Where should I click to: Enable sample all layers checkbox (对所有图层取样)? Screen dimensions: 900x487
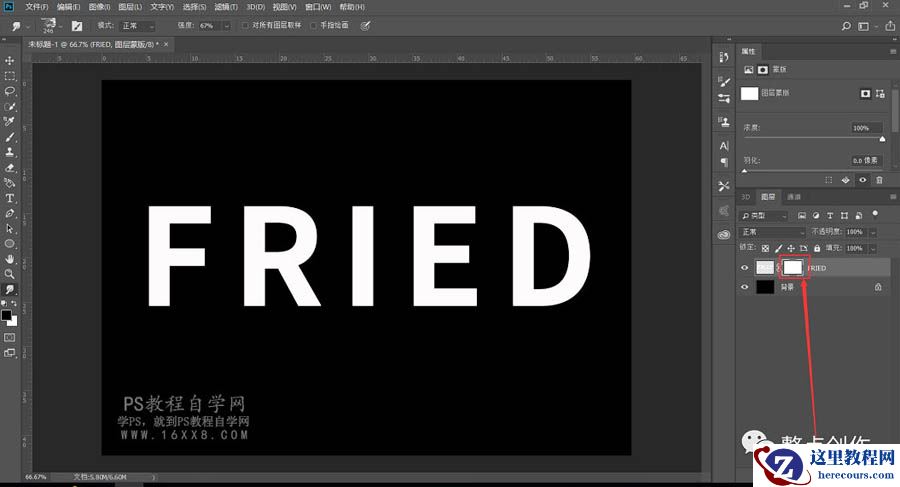245,26
